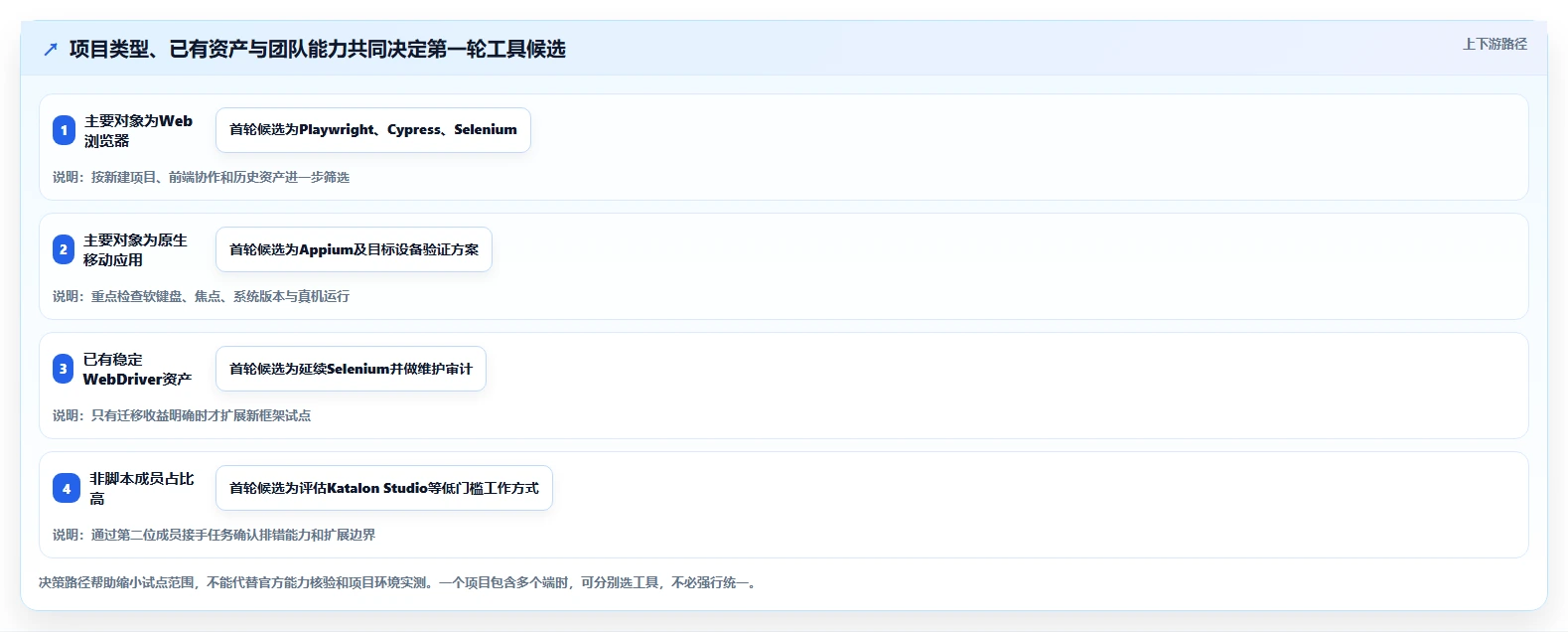This screenshot has width=1568, height=632.
Task: Click the step 3 number badge
Action: pyautogui.click(x=64, y=369)
